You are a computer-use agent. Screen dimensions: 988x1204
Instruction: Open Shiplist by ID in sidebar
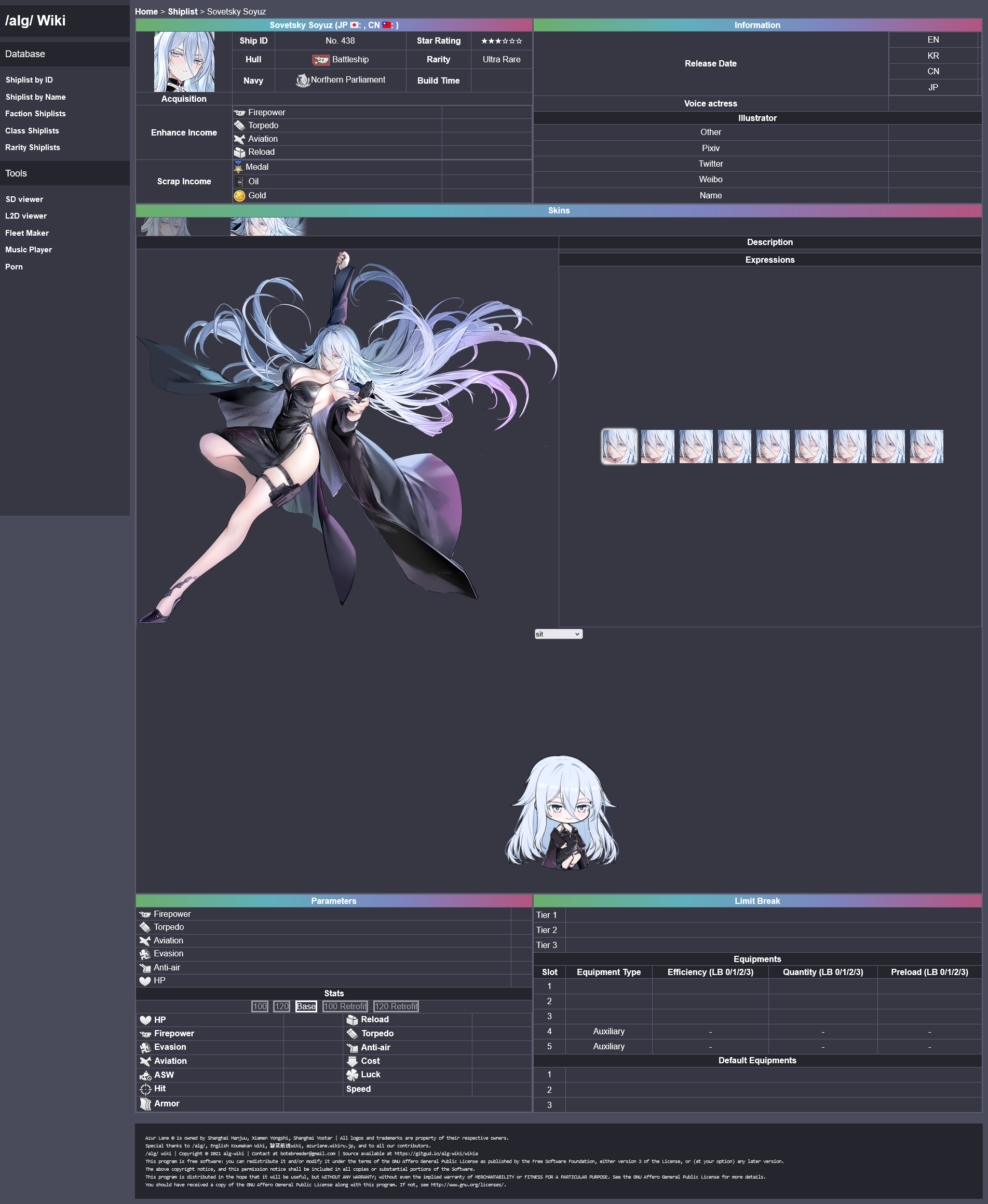coord(29,80)
